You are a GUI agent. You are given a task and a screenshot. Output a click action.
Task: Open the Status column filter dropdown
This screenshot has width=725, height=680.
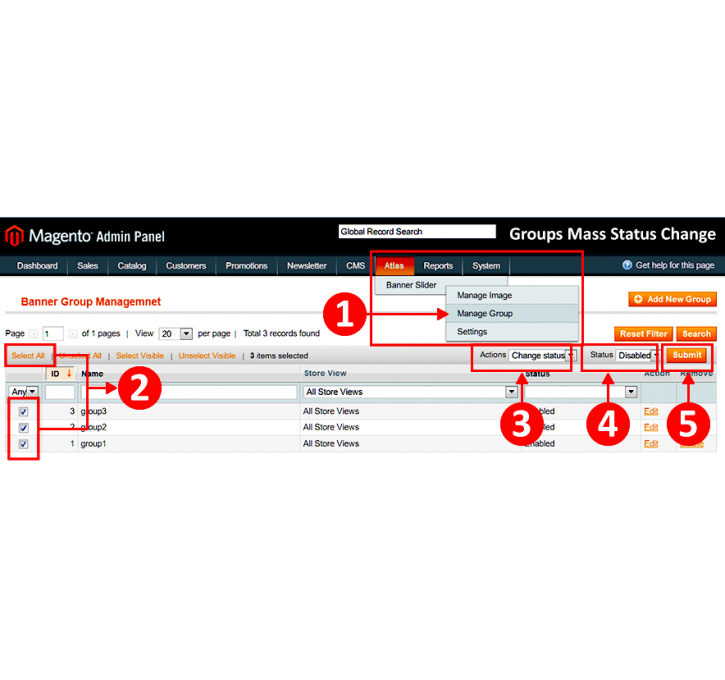coord(581,392)
